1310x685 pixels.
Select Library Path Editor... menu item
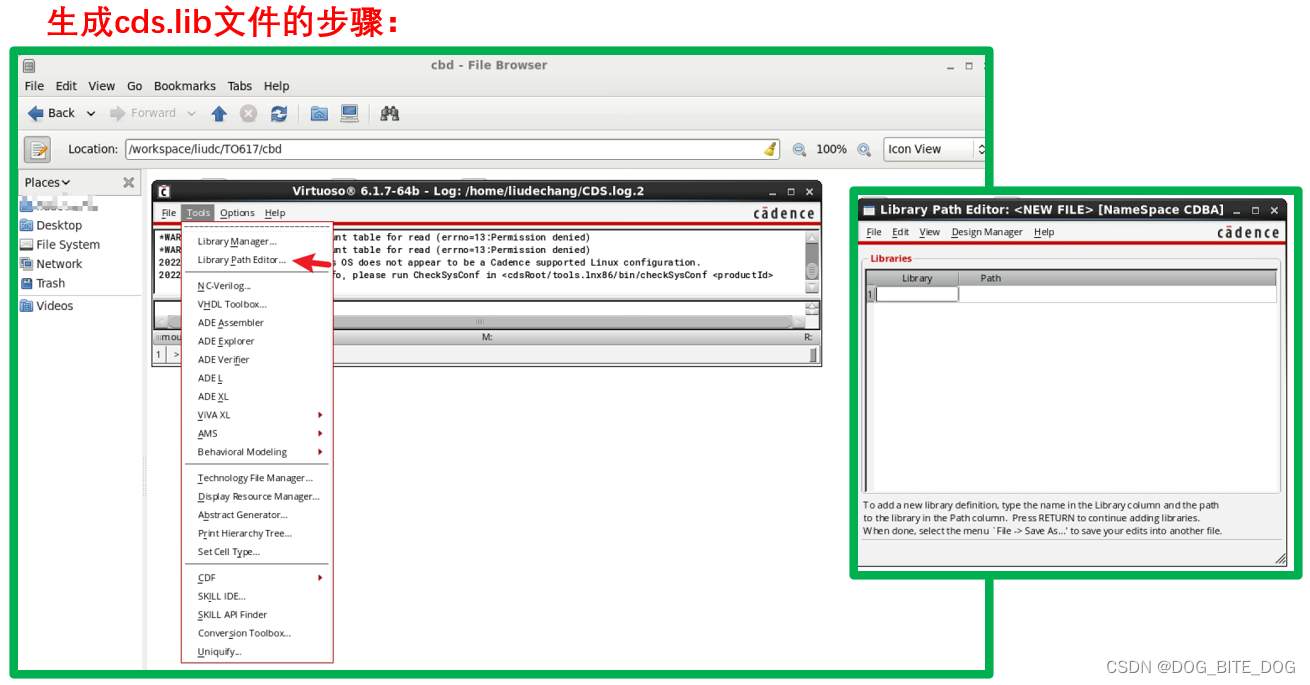[x=242, y=260]
